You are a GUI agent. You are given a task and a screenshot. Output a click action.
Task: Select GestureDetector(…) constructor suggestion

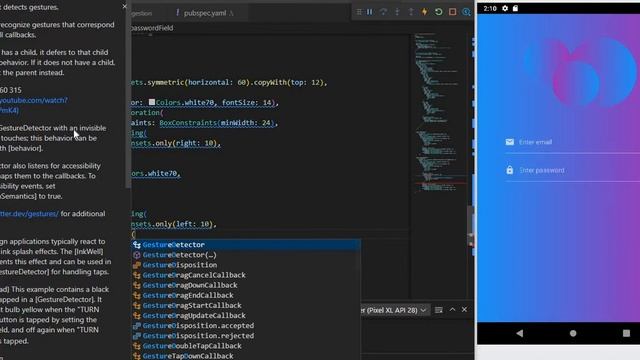(x=246, y=255)
